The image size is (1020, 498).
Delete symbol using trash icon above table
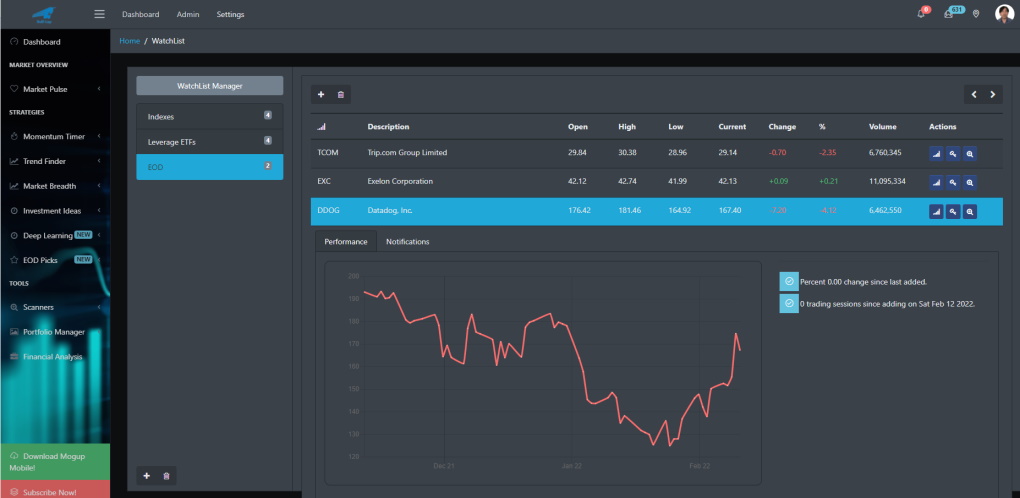coord(341,95)
